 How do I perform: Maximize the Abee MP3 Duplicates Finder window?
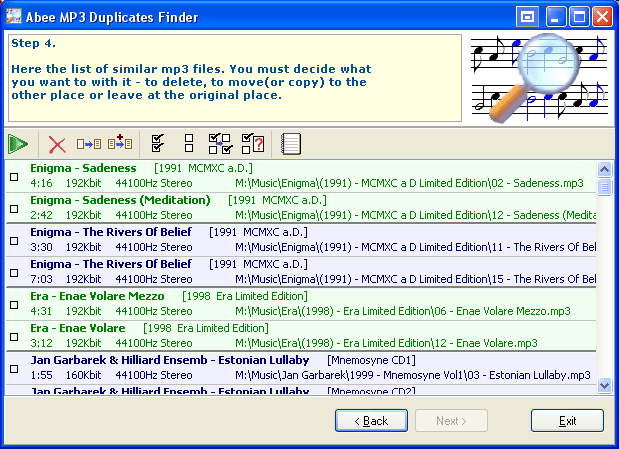pos(579,17)
